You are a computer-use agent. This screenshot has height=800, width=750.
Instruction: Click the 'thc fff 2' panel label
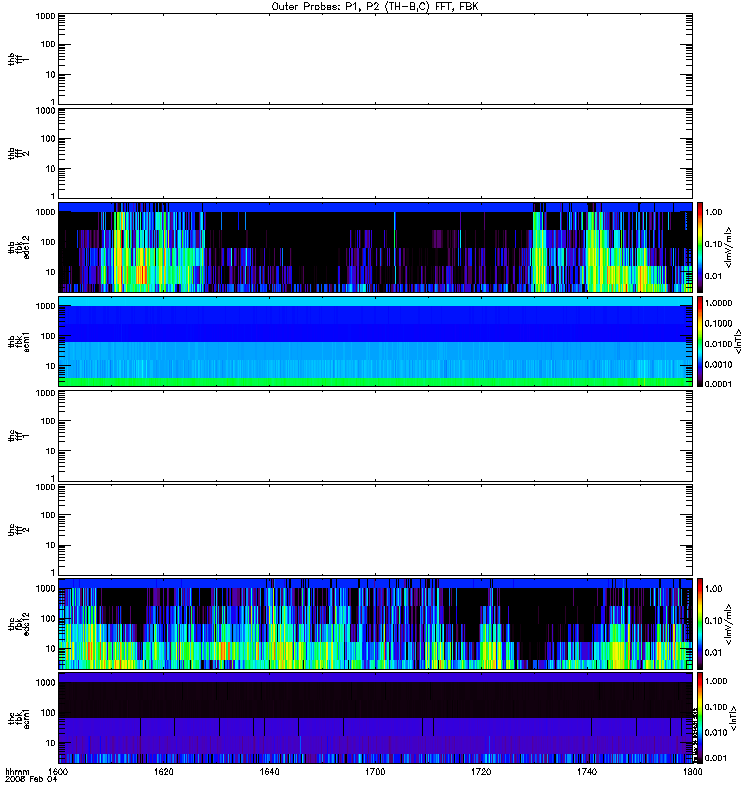click(18, 530)
